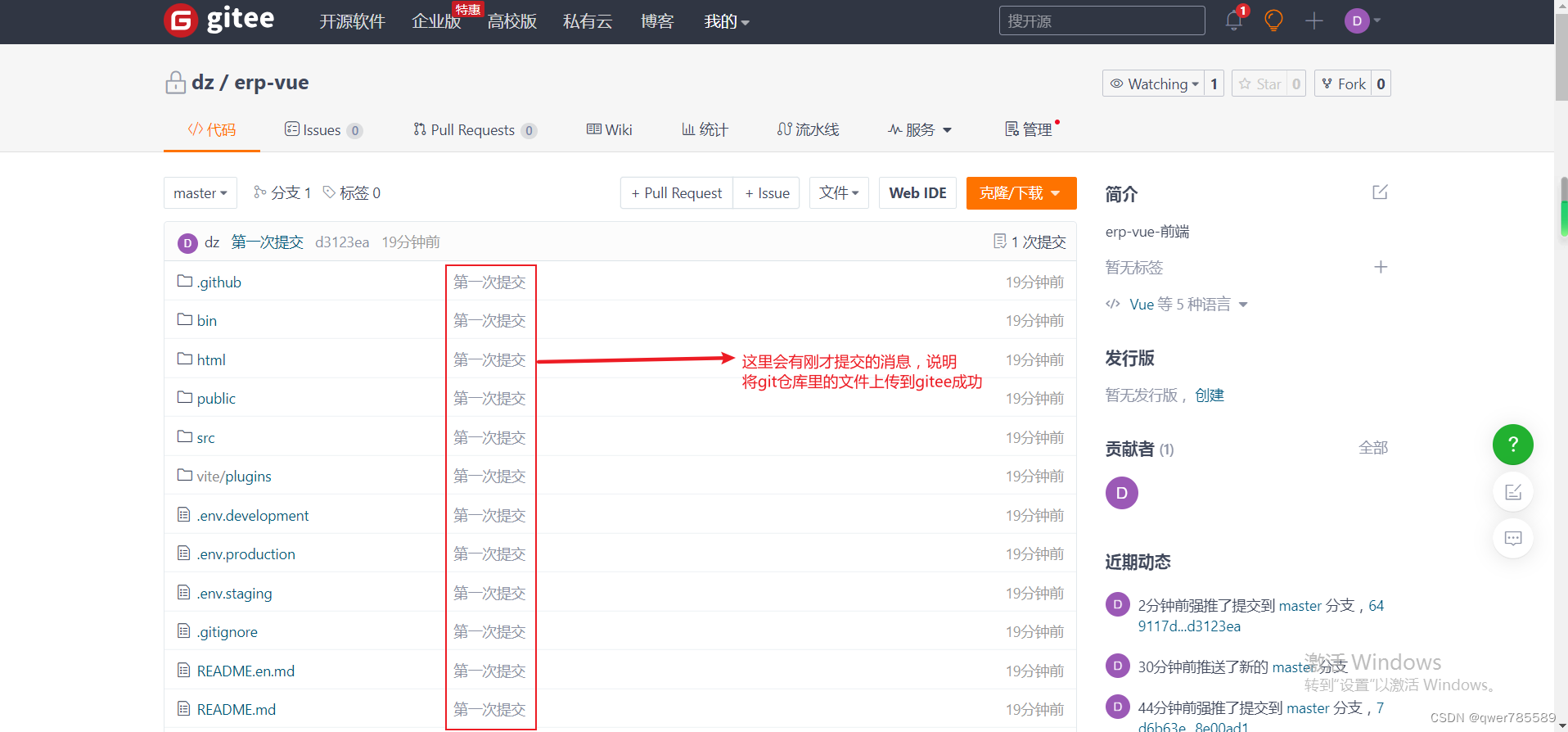
Task: Open the vite/plugins folder
Action: 234,477
